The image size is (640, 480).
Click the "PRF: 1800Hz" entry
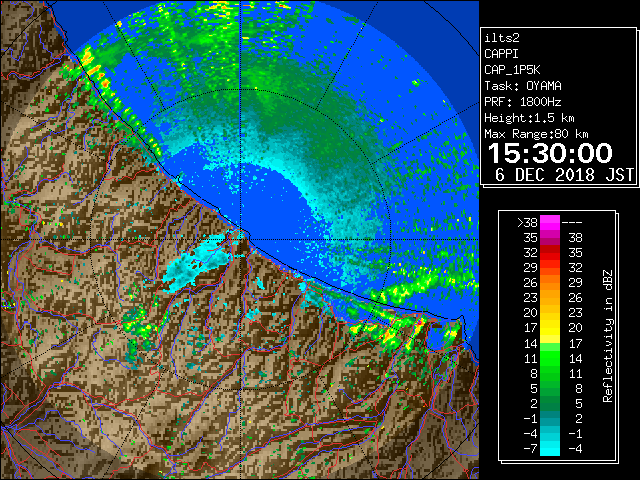point(523,102)
